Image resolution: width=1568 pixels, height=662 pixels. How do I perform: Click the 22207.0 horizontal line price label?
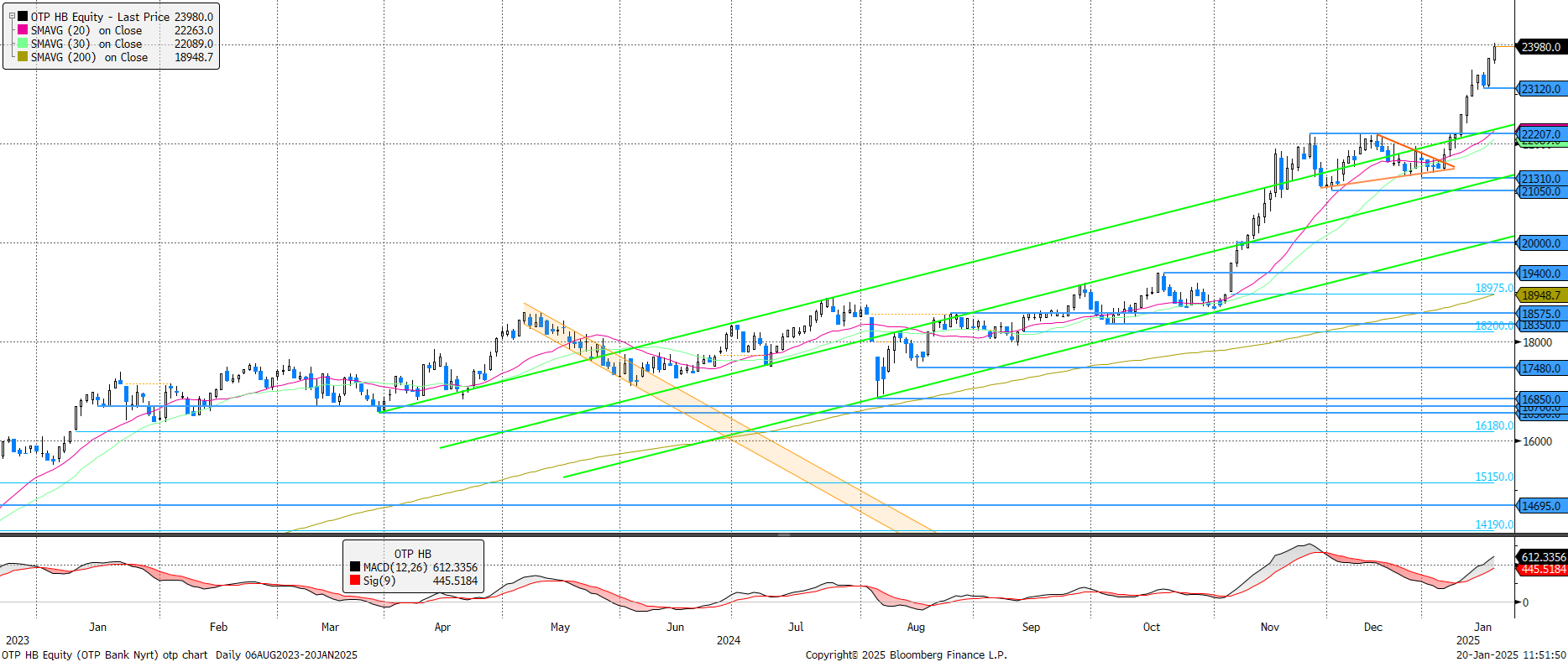[1541, 134]
